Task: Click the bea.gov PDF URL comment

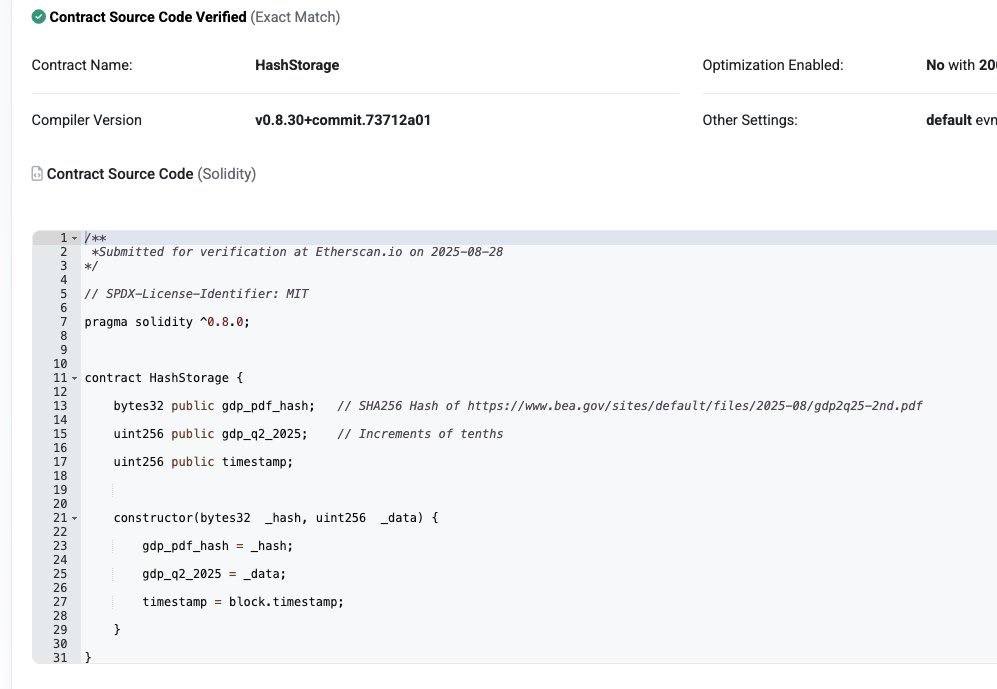Action: point(629,406)
